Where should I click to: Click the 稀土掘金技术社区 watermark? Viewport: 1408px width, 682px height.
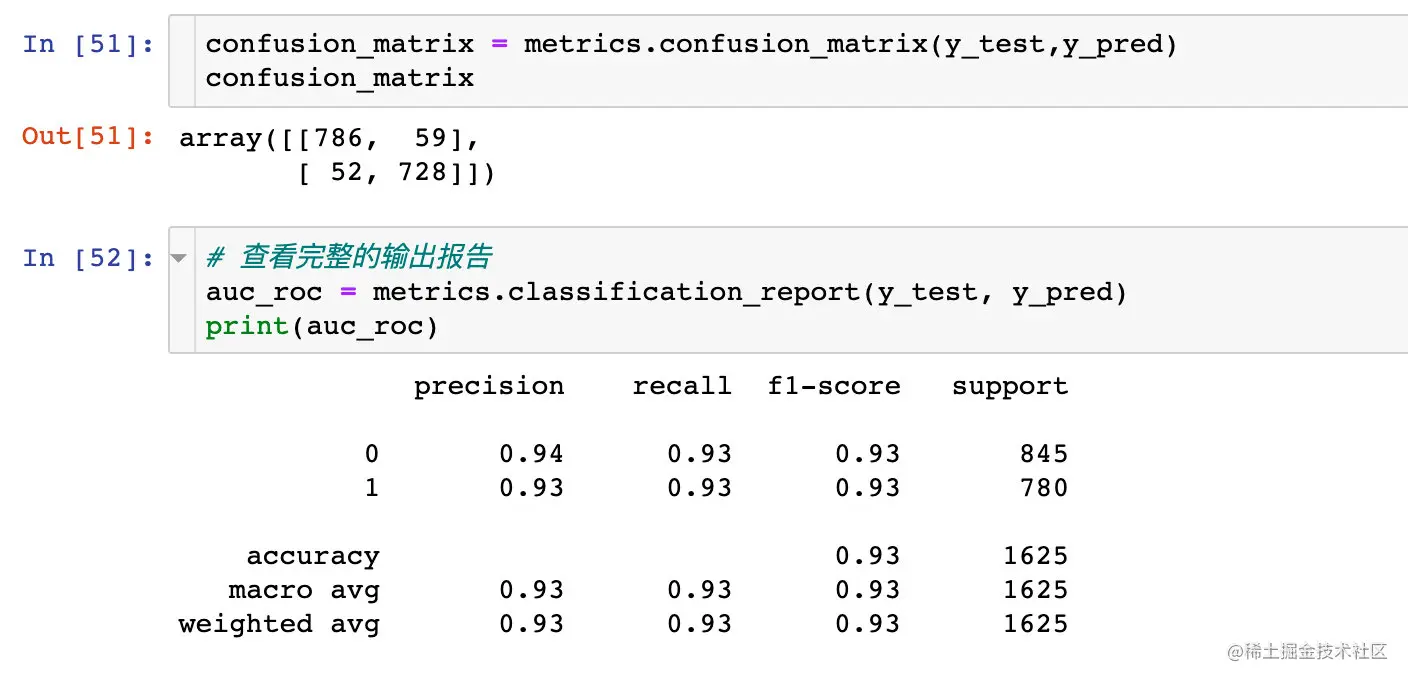coord(1307,652)
